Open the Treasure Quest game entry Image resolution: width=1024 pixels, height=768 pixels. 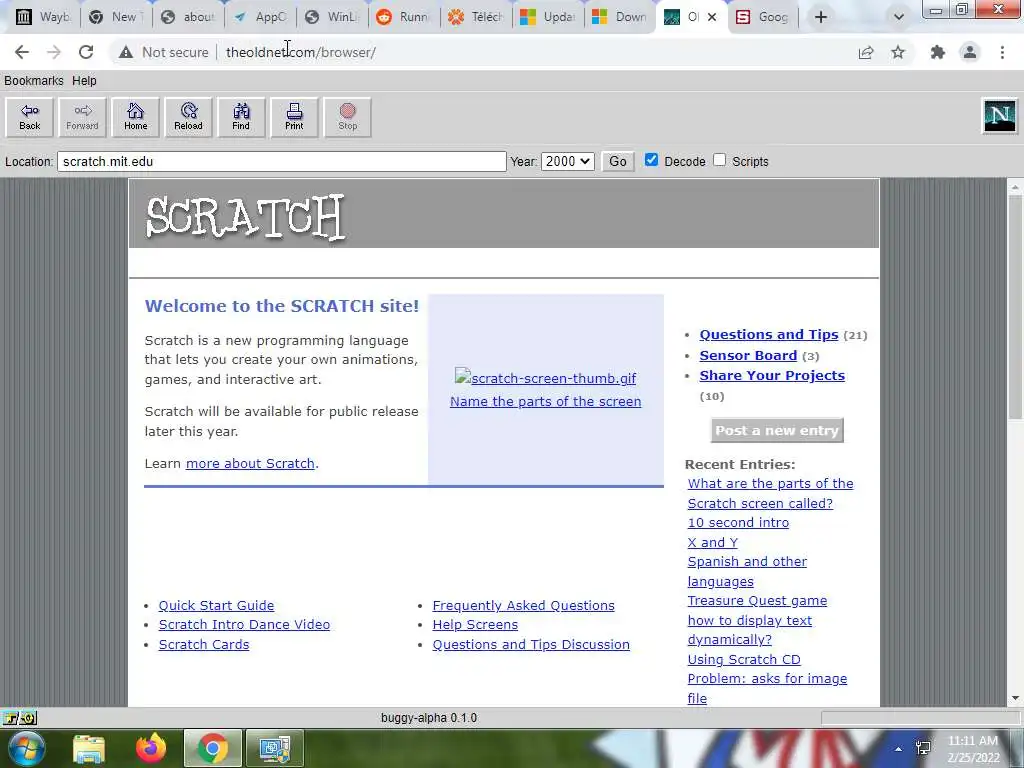pos(757,601)
